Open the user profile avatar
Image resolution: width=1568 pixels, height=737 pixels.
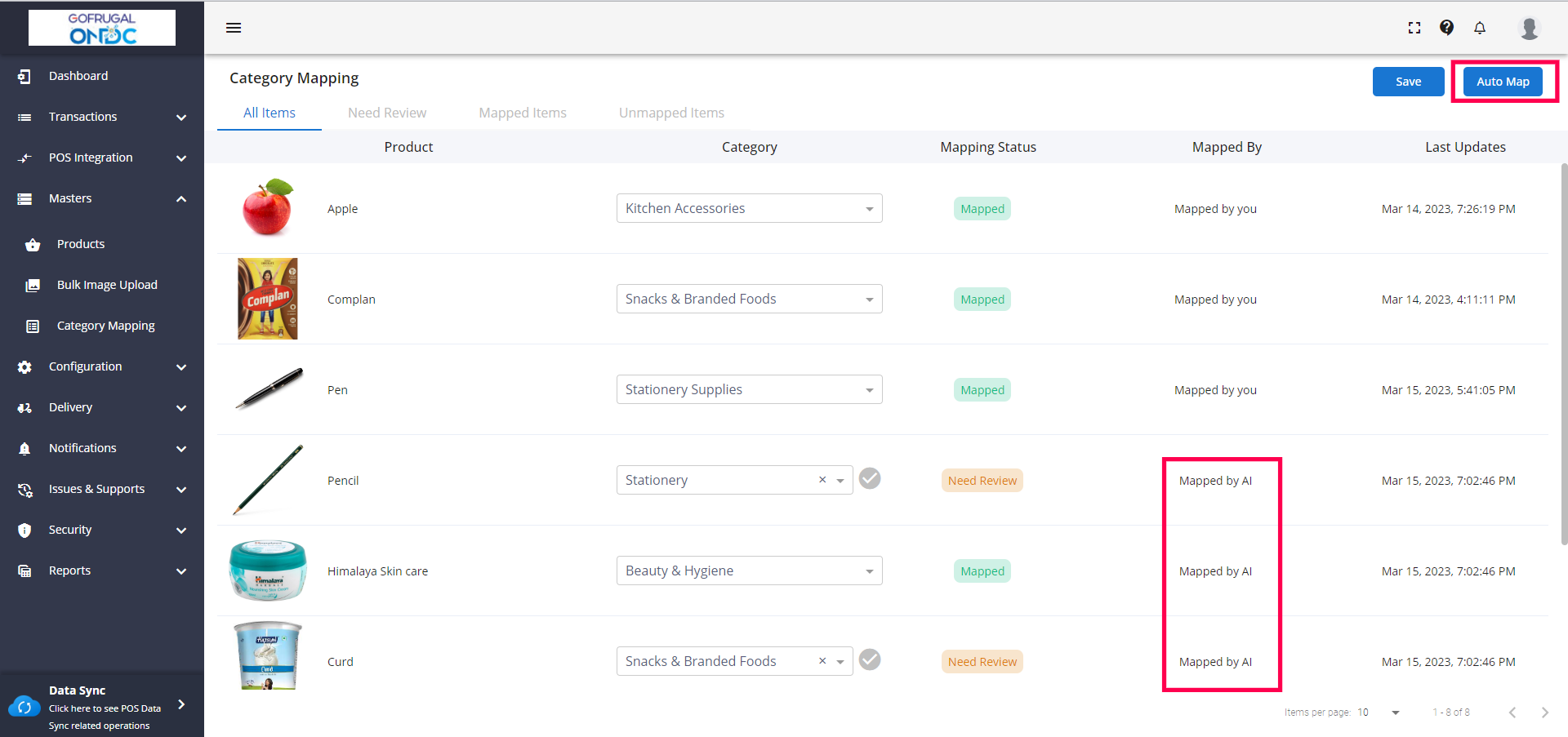pos(1529,28)
